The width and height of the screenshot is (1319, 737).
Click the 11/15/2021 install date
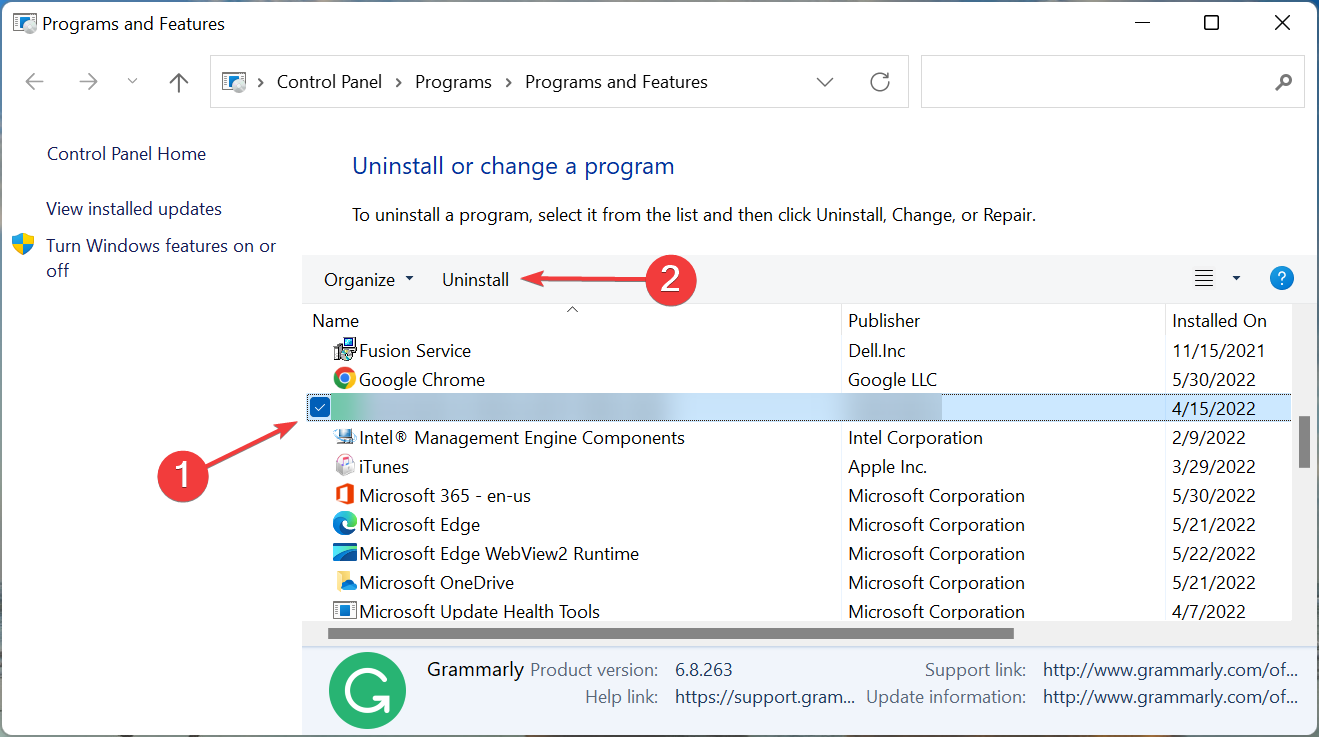point(1219,351)
